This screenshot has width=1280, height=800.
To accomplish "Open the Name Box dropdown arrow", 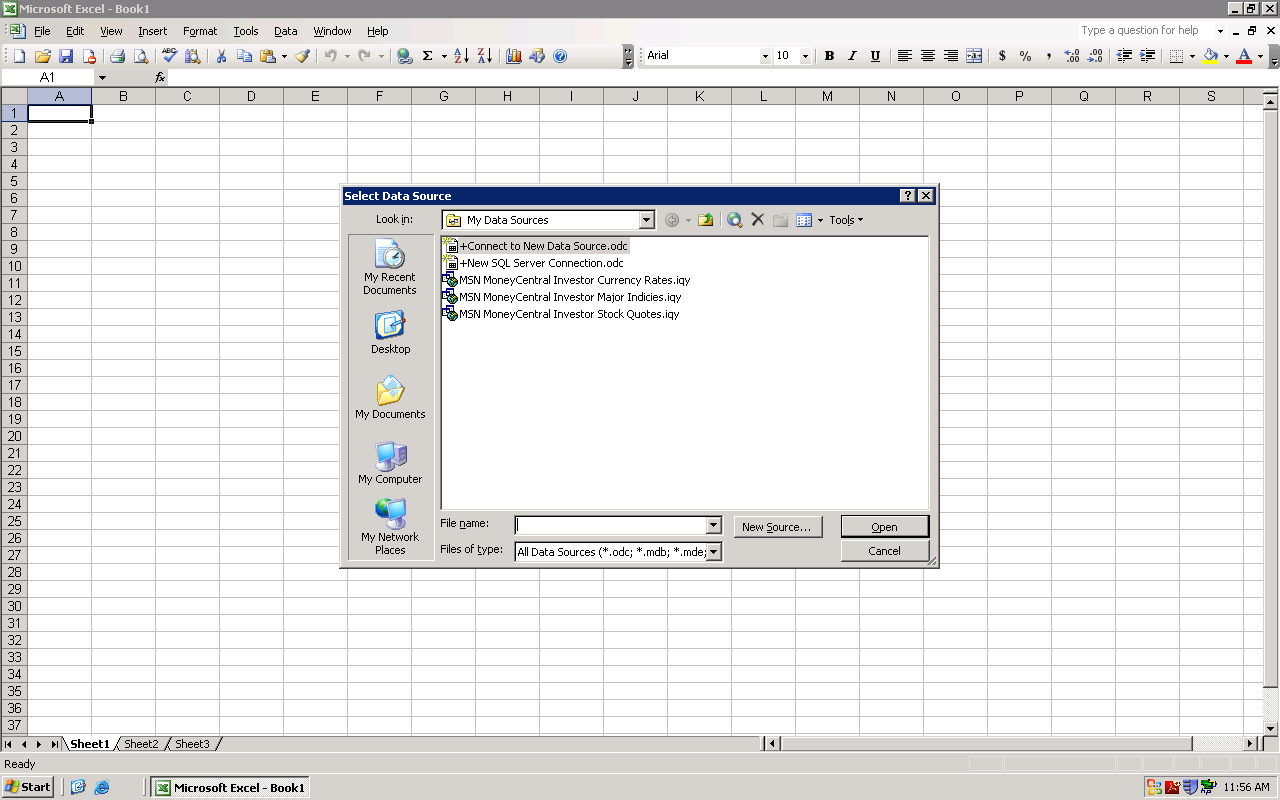I will click(x=101, y=77).
